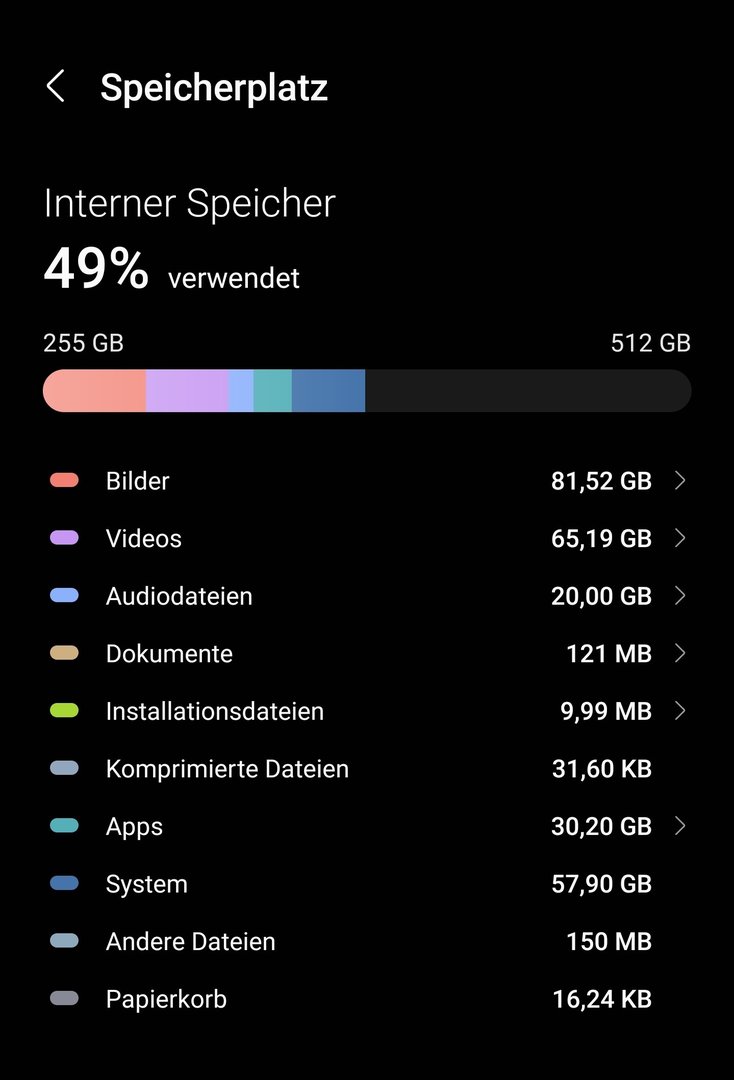Select the Komprimierte Dateien entry
Viewport: 734px width, 1080px height.
pyautogui.click(x=227, y=769)
